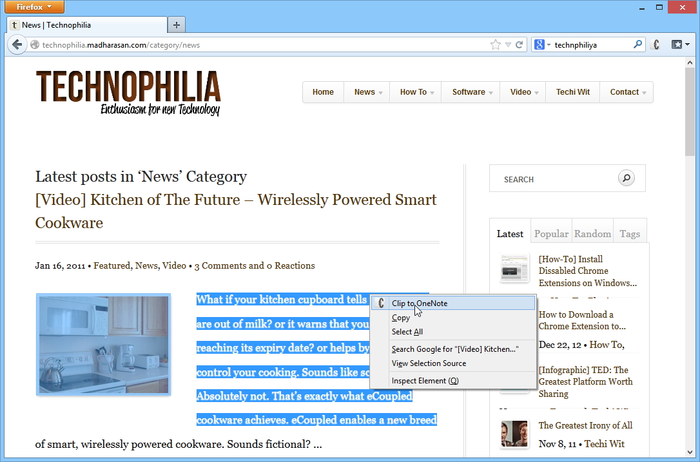
Task: Switch to the Latest sidebar tab
Action: pos(510,233)
